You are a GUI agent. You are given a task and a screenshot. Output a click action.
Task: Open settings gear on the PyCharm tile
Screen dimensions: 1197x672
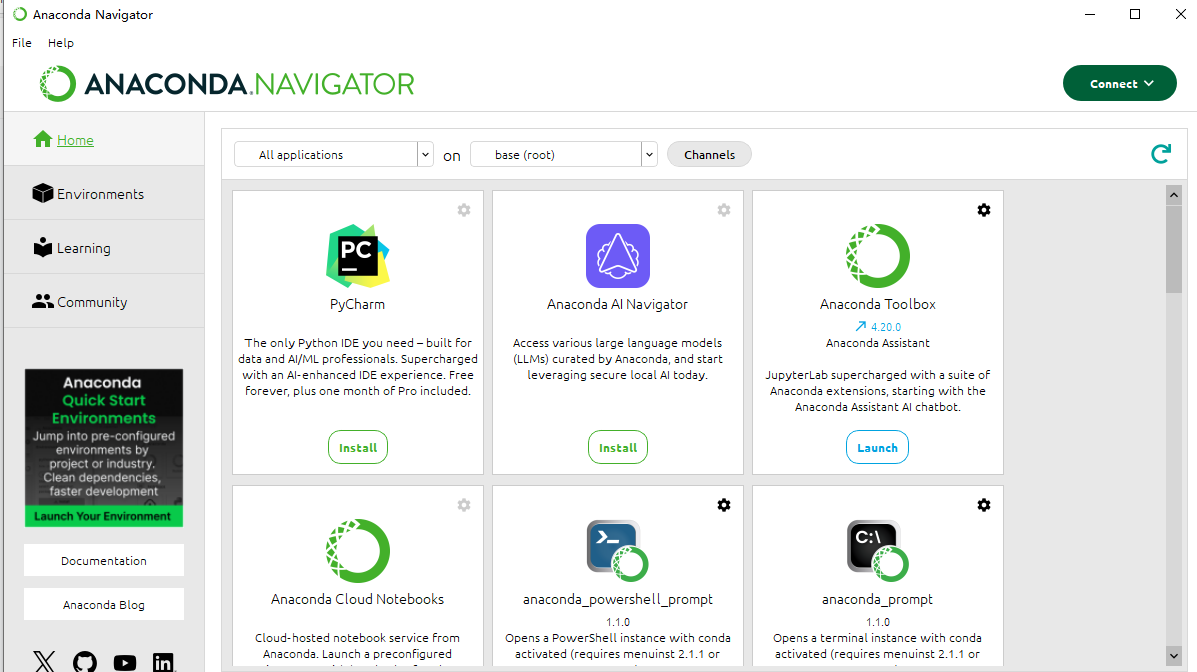click(x=463, y=210)
